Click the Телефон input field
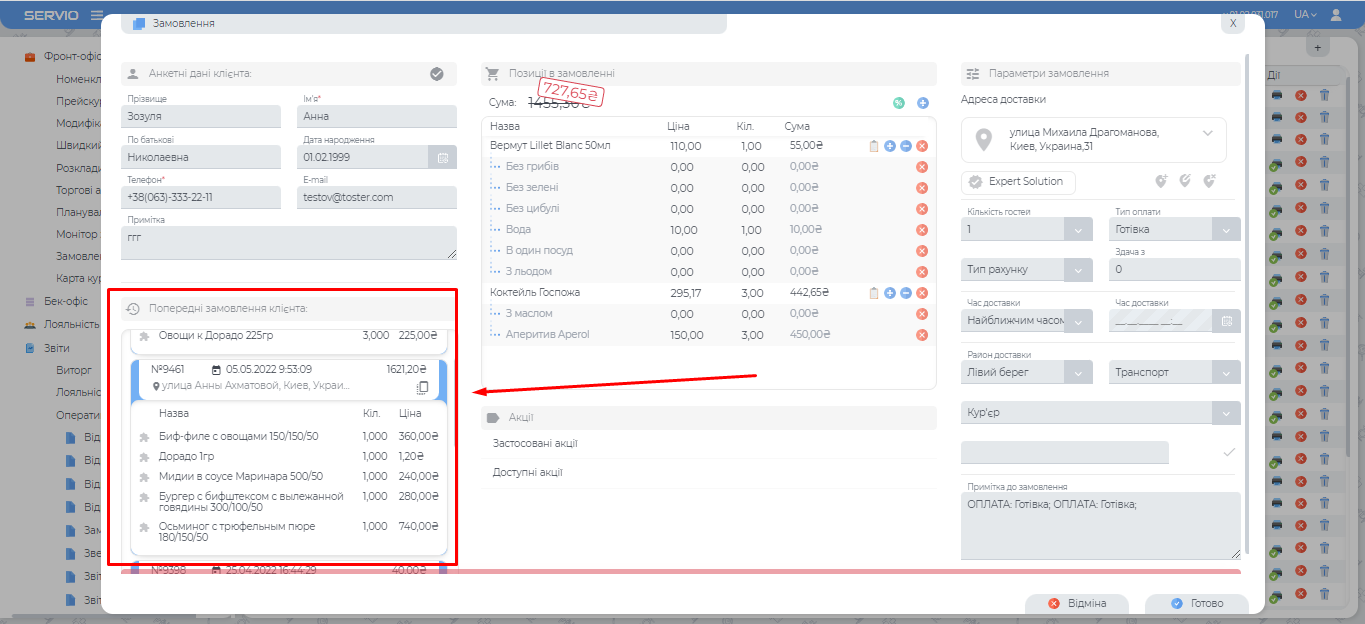 pos(187,198)
